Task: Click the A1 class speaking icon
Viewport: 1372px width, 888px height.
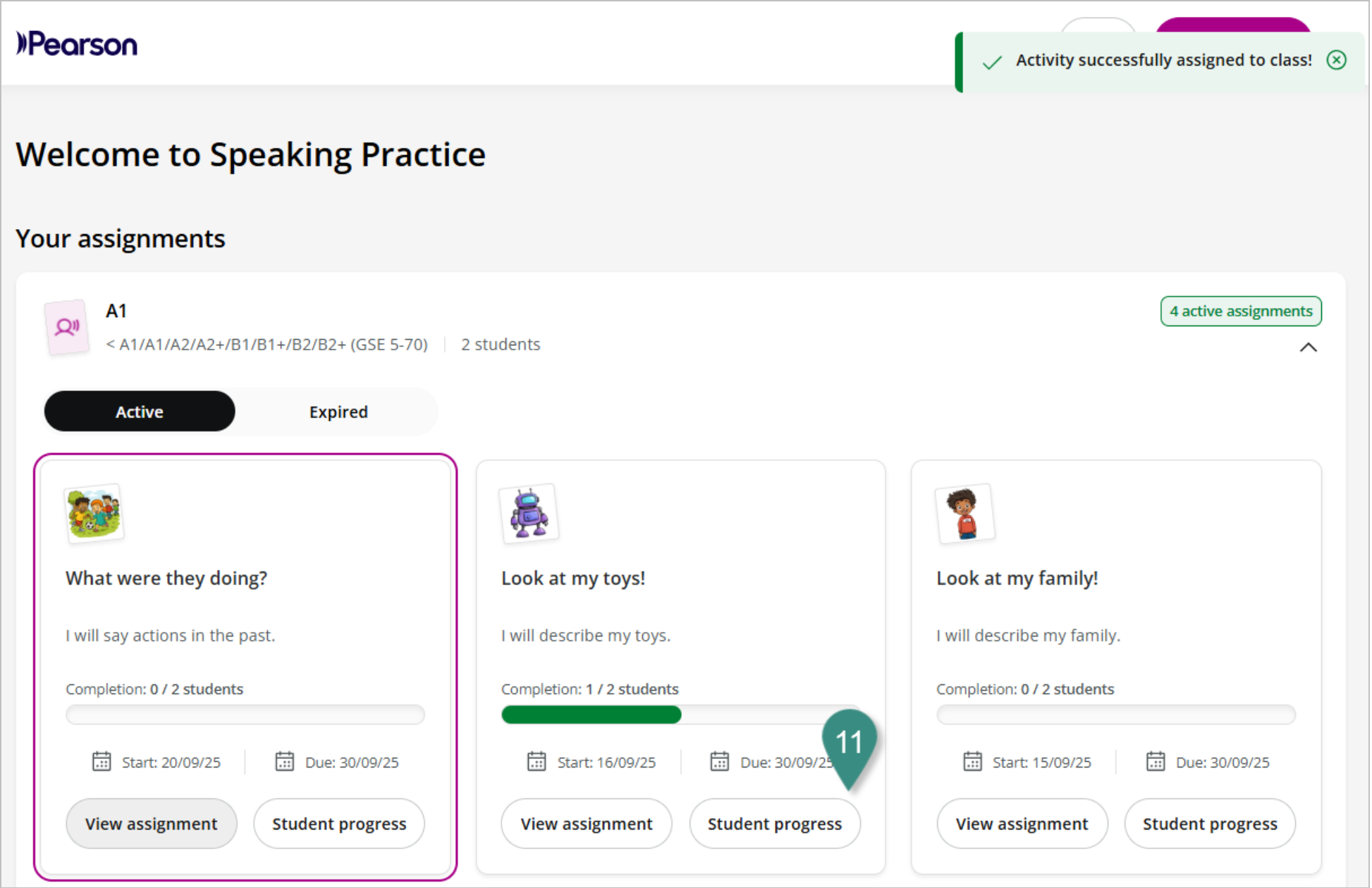Action: tap(67, 327)
